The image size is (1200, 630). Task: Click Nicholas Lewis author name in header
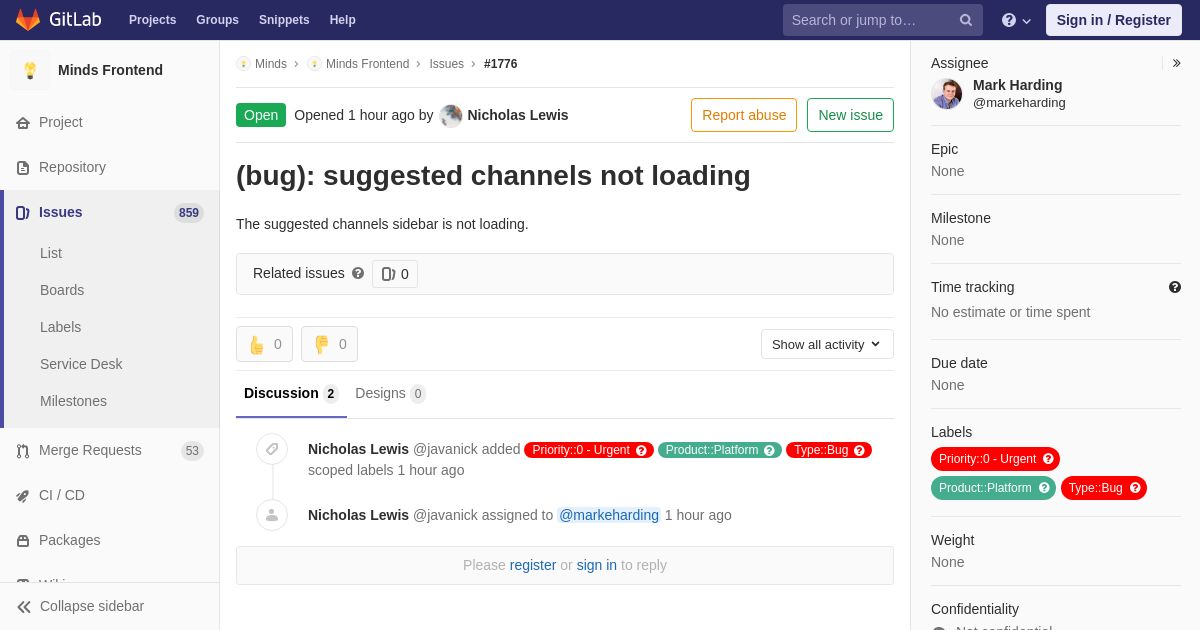518,115
